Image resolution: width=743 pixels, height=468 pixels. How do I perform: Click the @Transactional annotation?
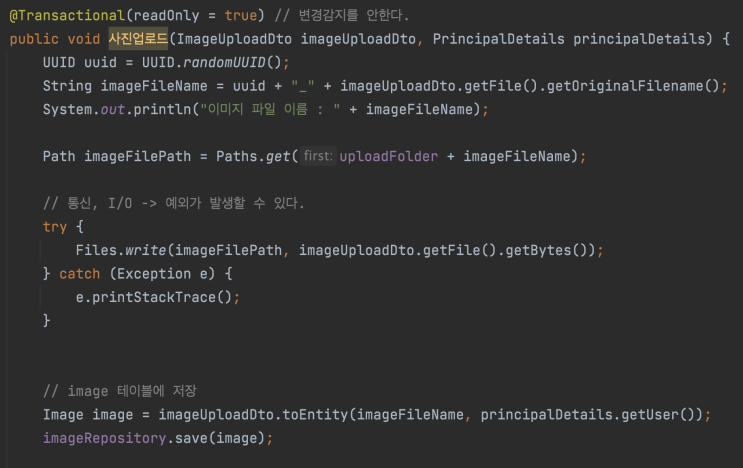tap(67, 16)
